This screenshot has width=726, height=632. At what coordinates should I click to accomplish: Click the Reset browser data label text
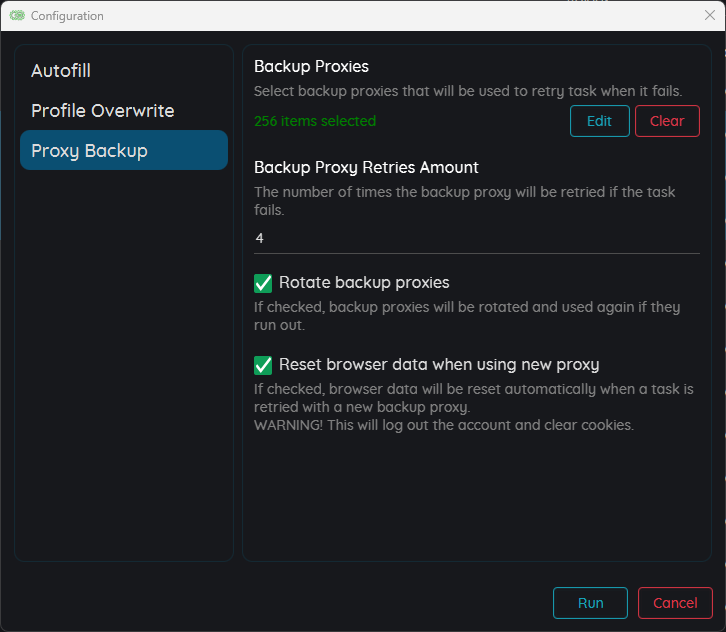click(439, 364)
